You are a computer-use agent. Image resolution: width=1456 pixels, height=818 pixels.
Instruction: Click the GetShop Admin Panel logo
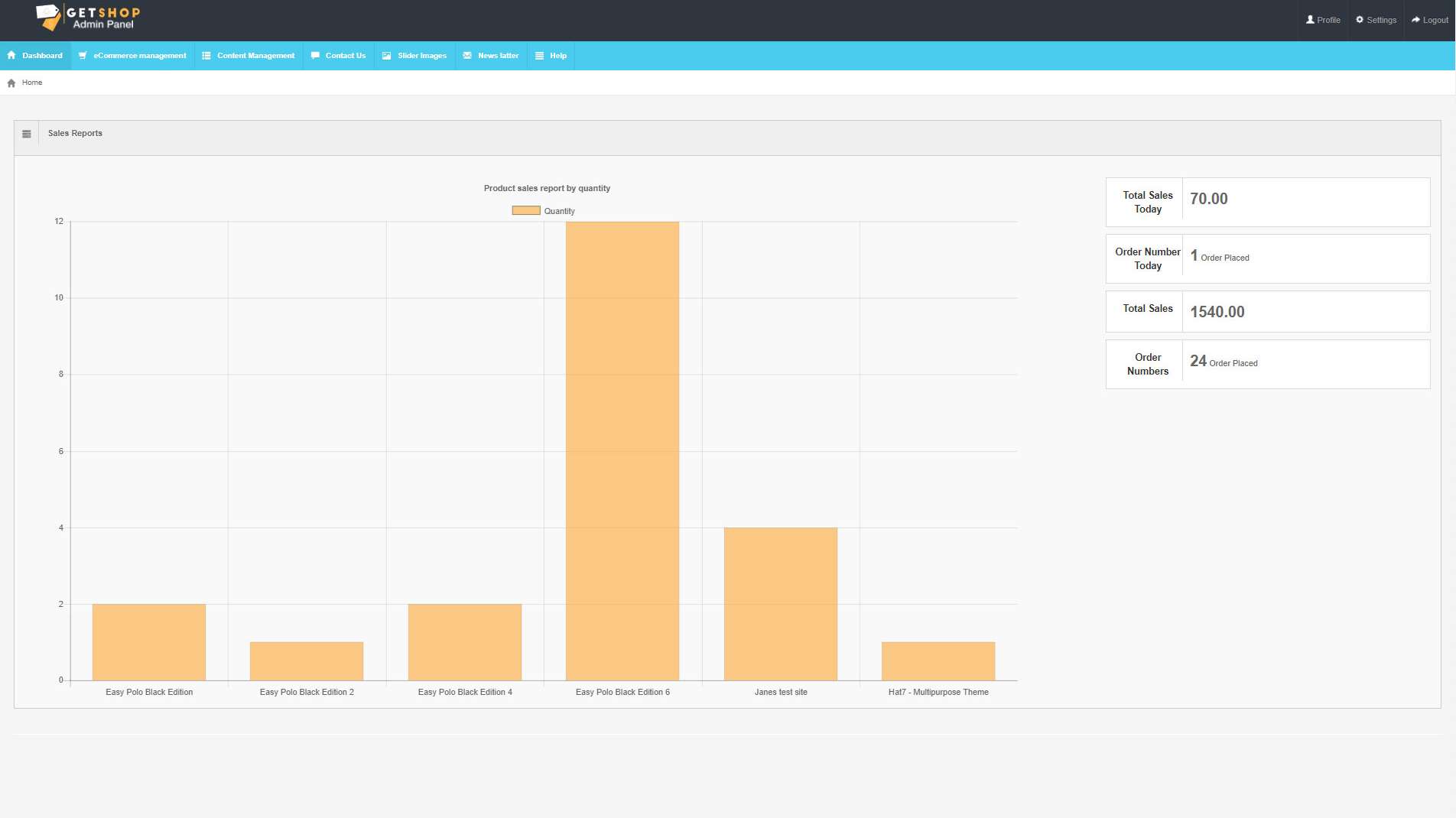click(88, 18)
